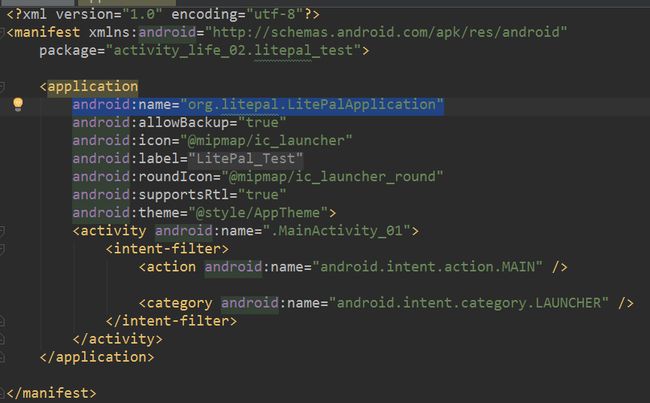650x403 pixels.
Task: Click the closing </intent-filter> tag
Action: [x=171, y=321]
